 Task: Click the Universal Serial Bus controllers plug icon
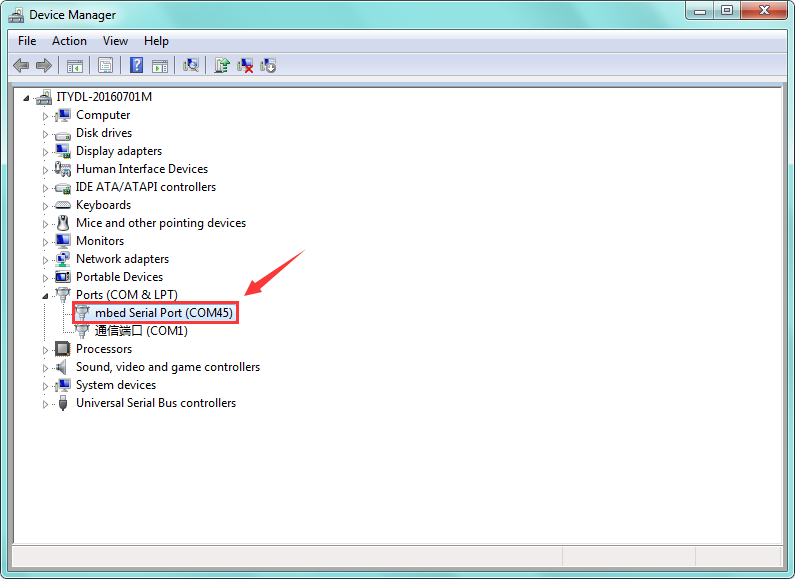[x=63, y=403]
